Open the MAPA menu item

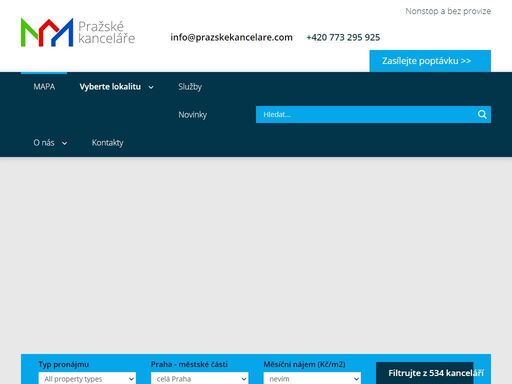(44, 87)
